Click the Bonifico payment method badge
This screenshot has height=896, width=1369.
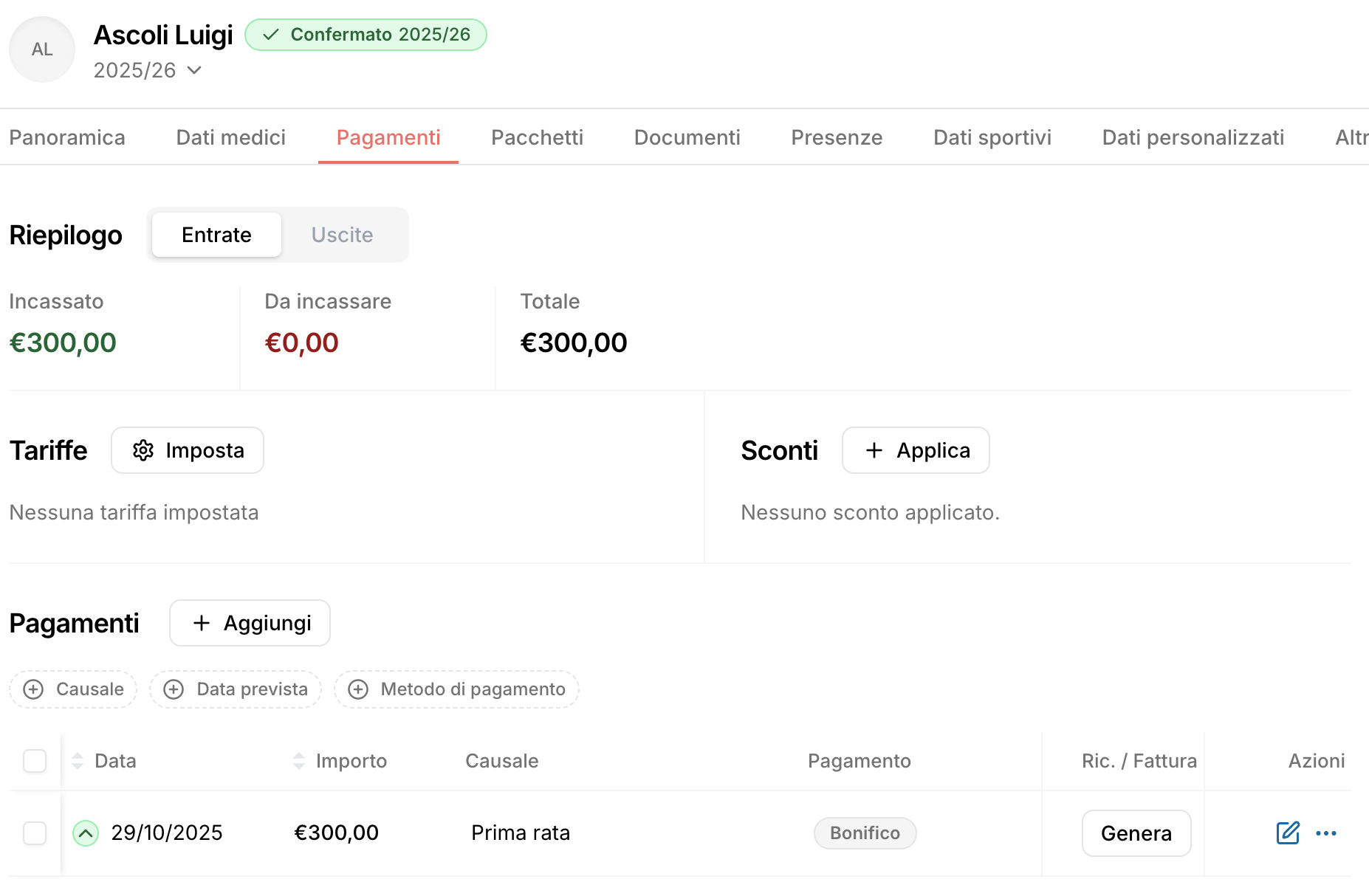(x=865, y=833)
